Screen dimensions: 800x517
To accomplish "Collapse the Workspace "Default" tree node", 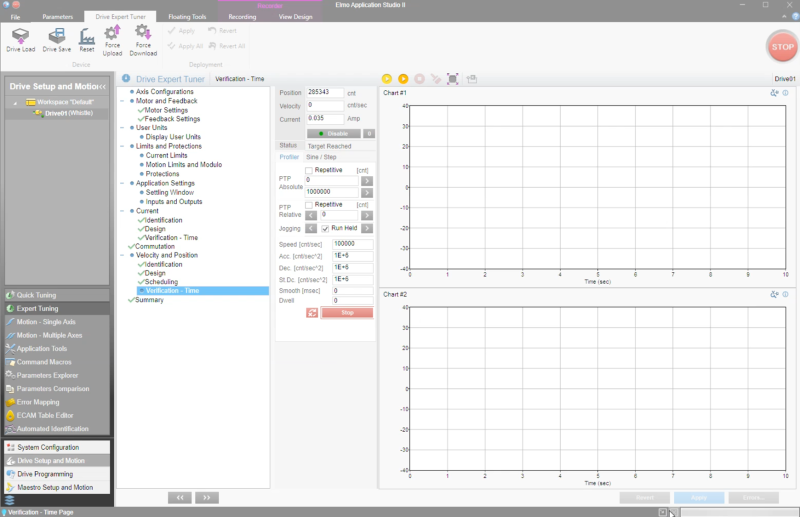I will pyautogui.click(x=15, y=103).
